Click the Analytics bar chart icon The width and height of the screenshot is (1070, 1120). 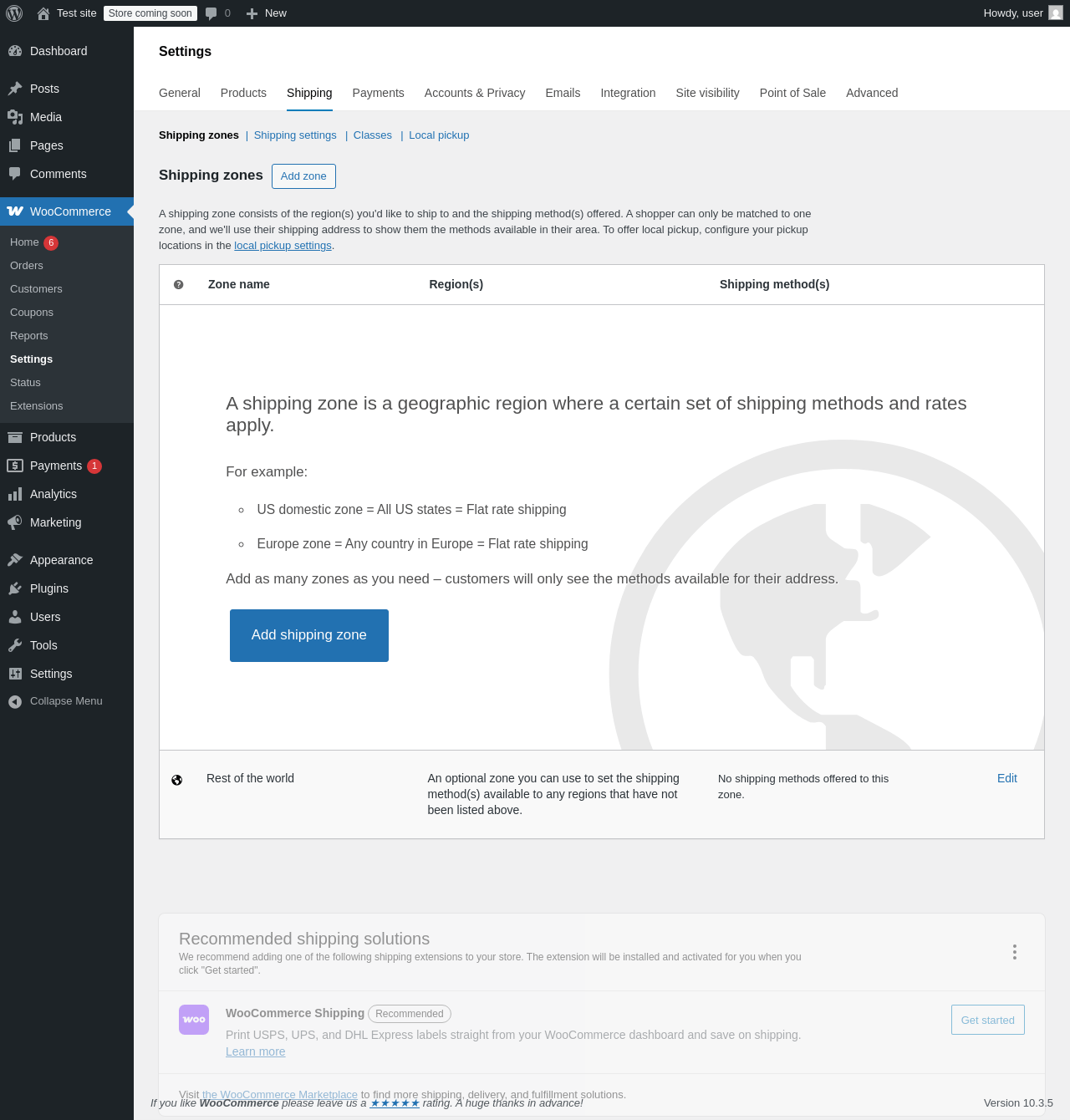tap(15, 494)
